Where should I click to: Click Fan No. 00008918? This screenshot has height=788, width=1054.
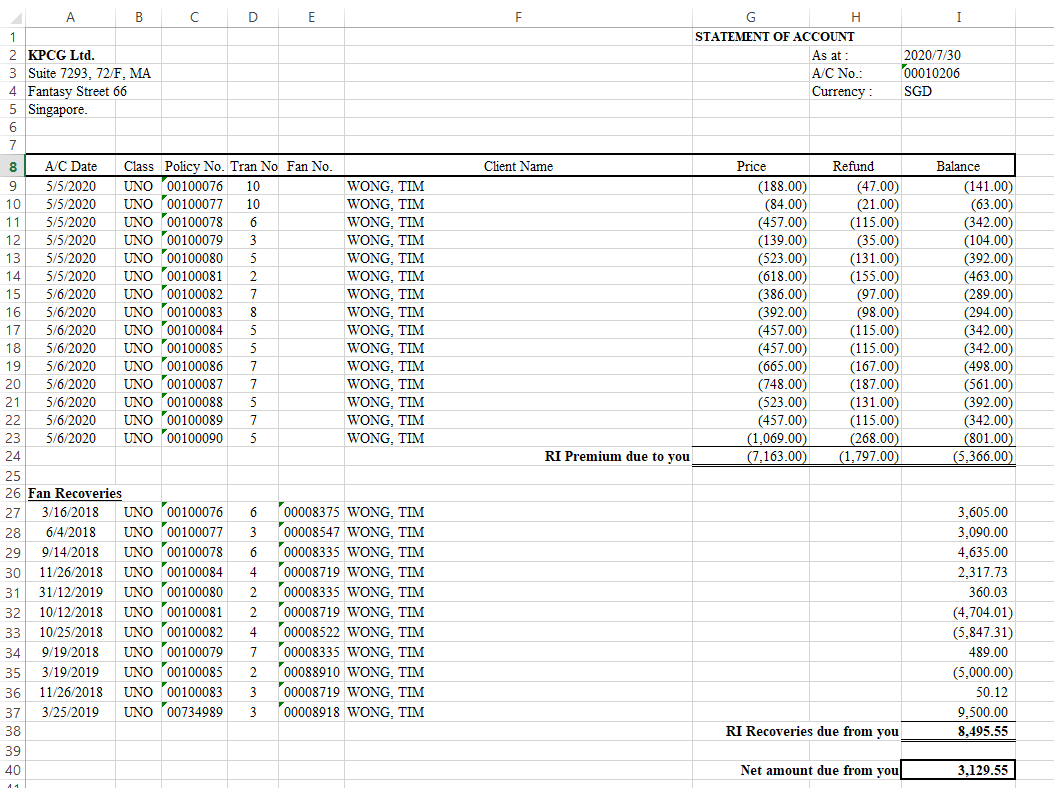coord(311,713)
